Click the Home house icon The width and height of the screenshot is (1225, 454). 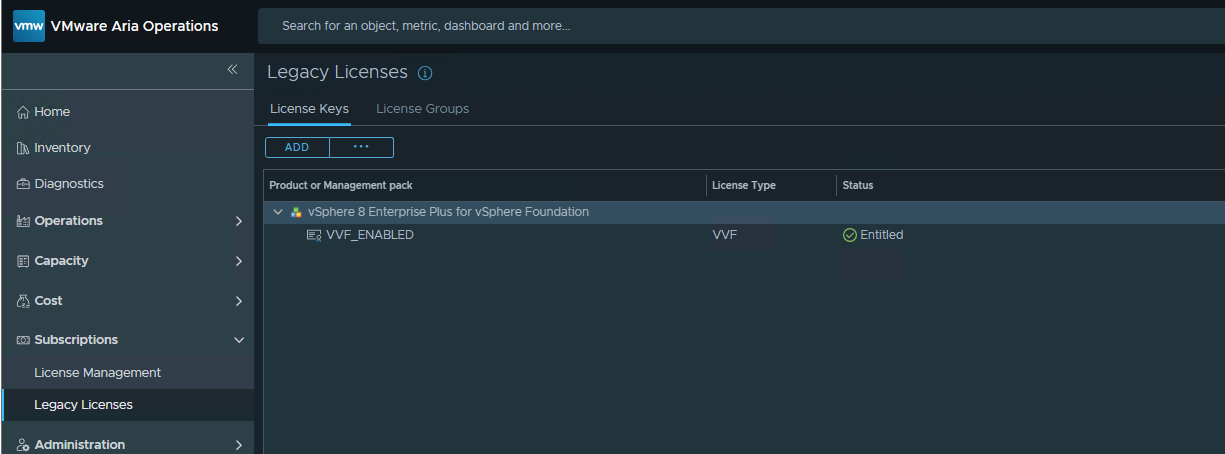click(23, 112)
